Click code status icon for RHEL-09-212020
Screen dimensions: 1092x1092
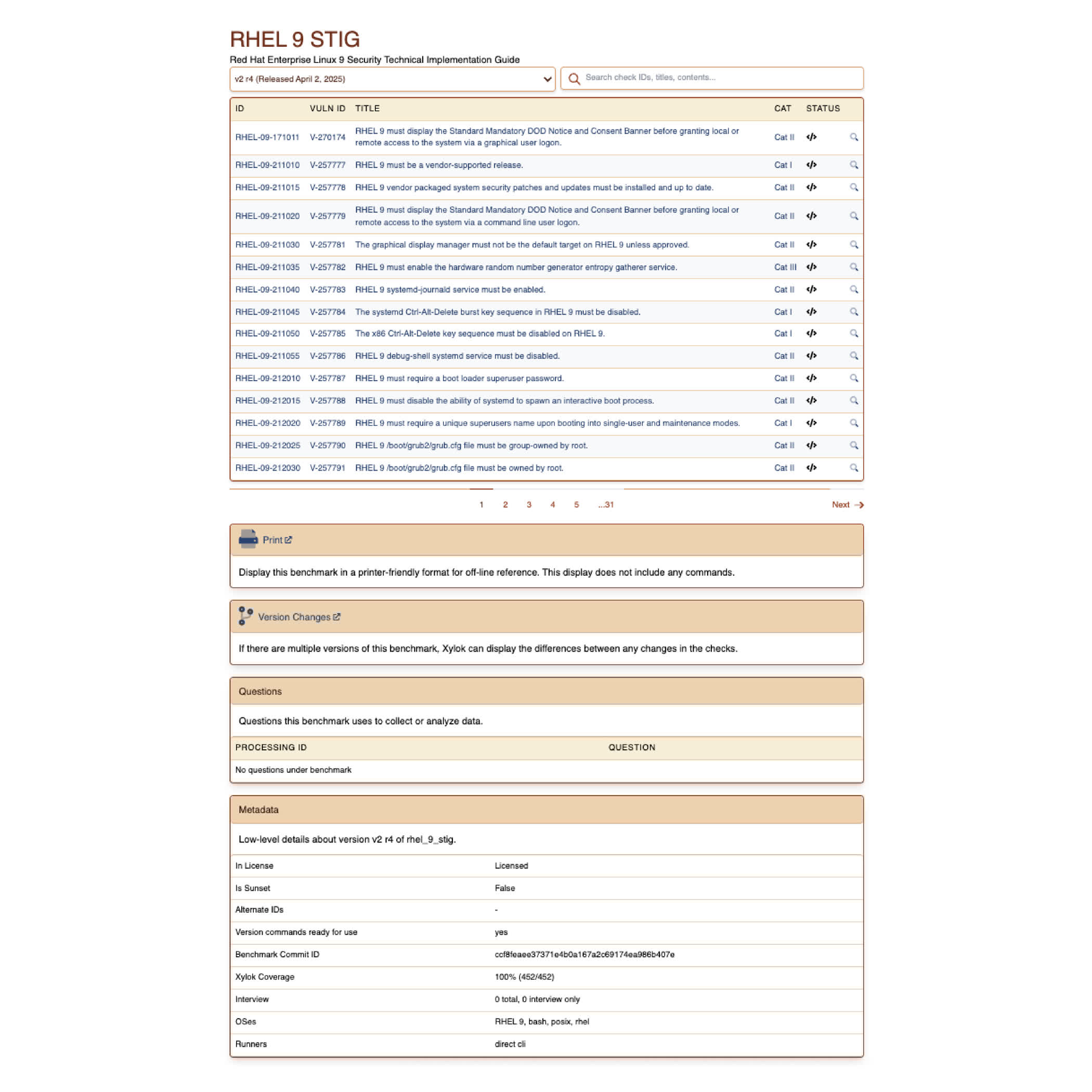pos(811,423)
